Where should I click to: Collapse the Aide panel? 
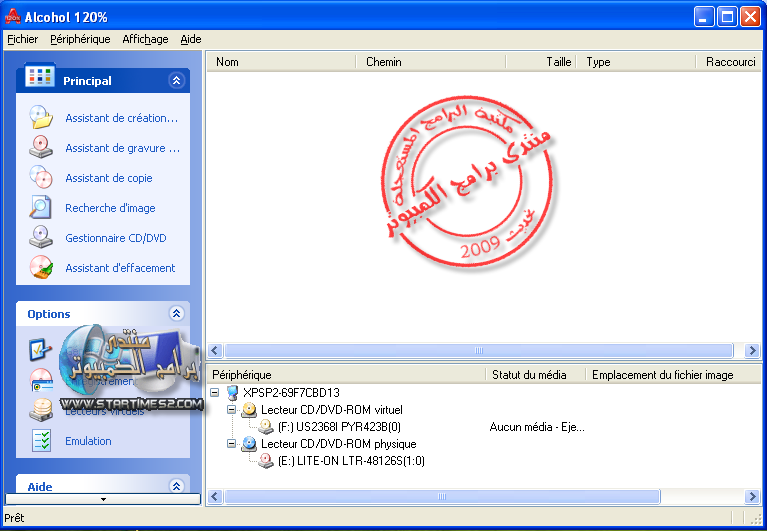[x=177, y=486]
